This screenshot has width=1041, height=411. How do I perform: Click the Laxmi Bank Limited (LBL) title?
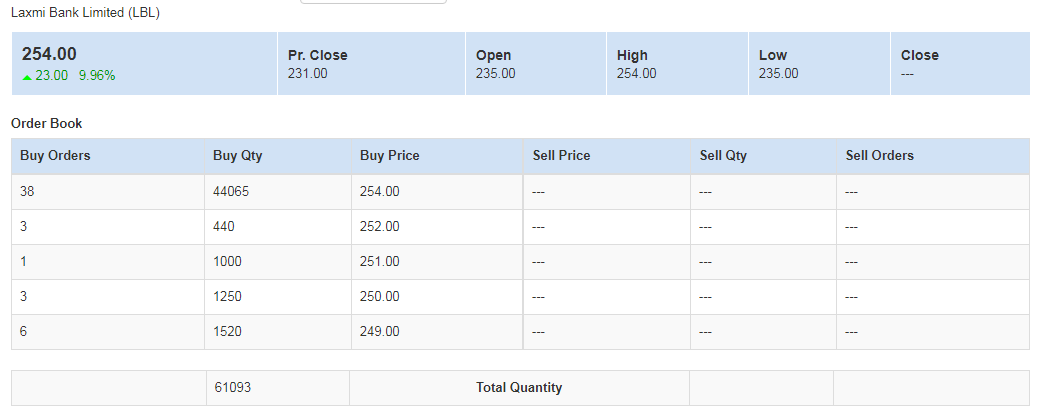pyautogui.click(x=86, y=13)
